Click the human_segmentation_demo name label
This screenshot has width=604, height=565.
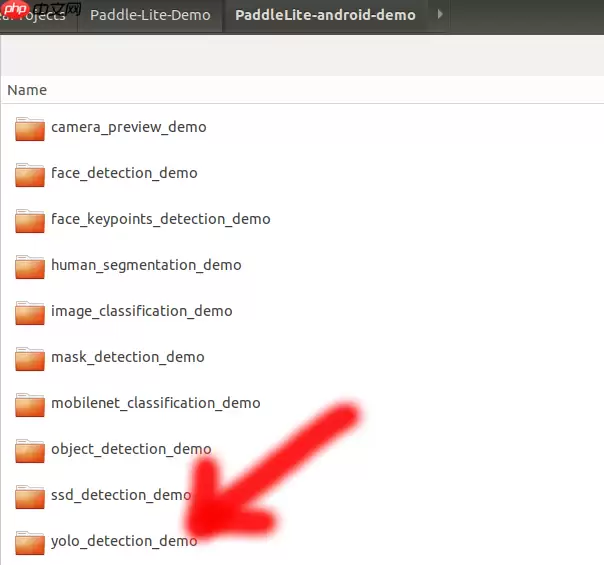(x=146, y=265)
